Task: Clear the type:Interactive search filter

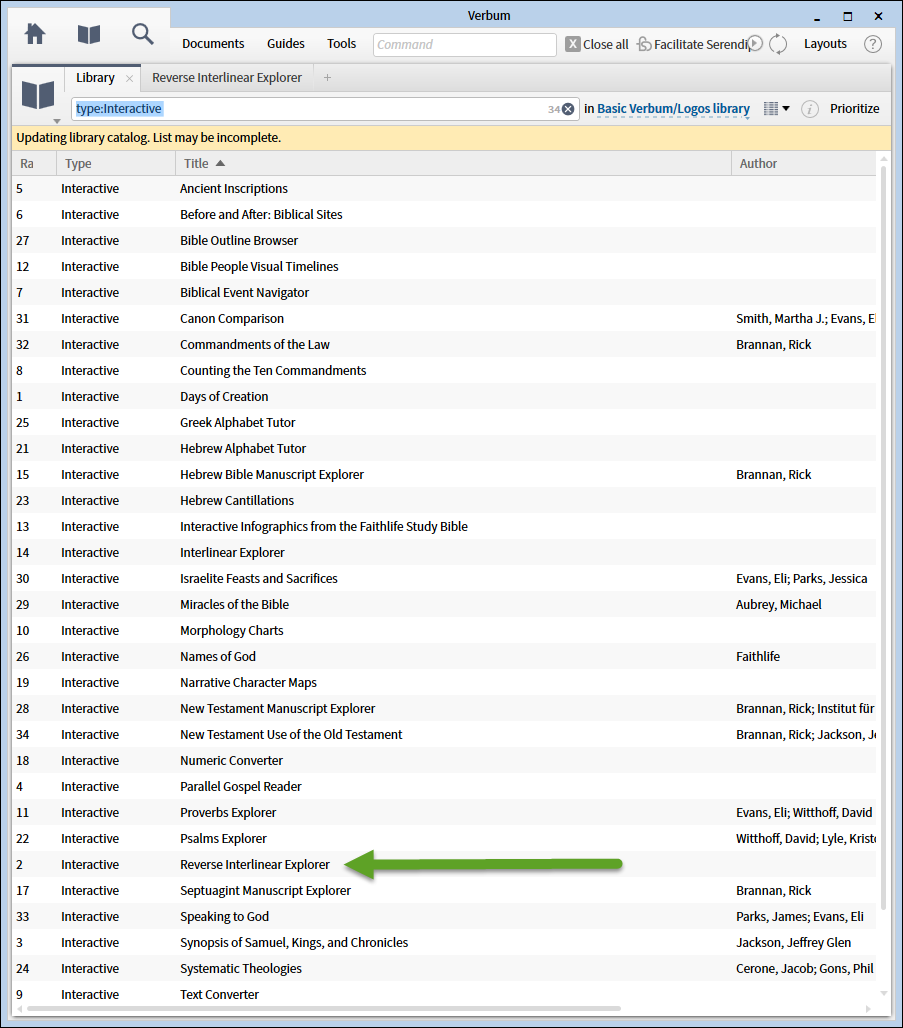Action: click(x=568, y=107)
